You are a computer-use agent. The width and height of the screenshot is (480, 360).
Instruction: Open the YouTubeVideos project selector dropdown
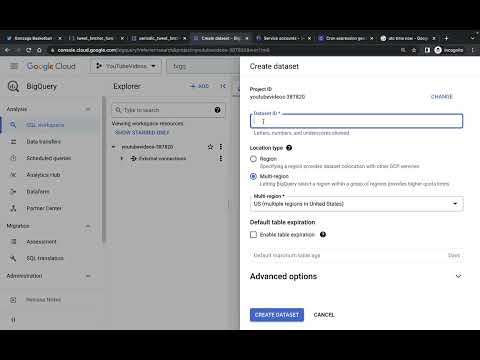[x=126, y=66]
